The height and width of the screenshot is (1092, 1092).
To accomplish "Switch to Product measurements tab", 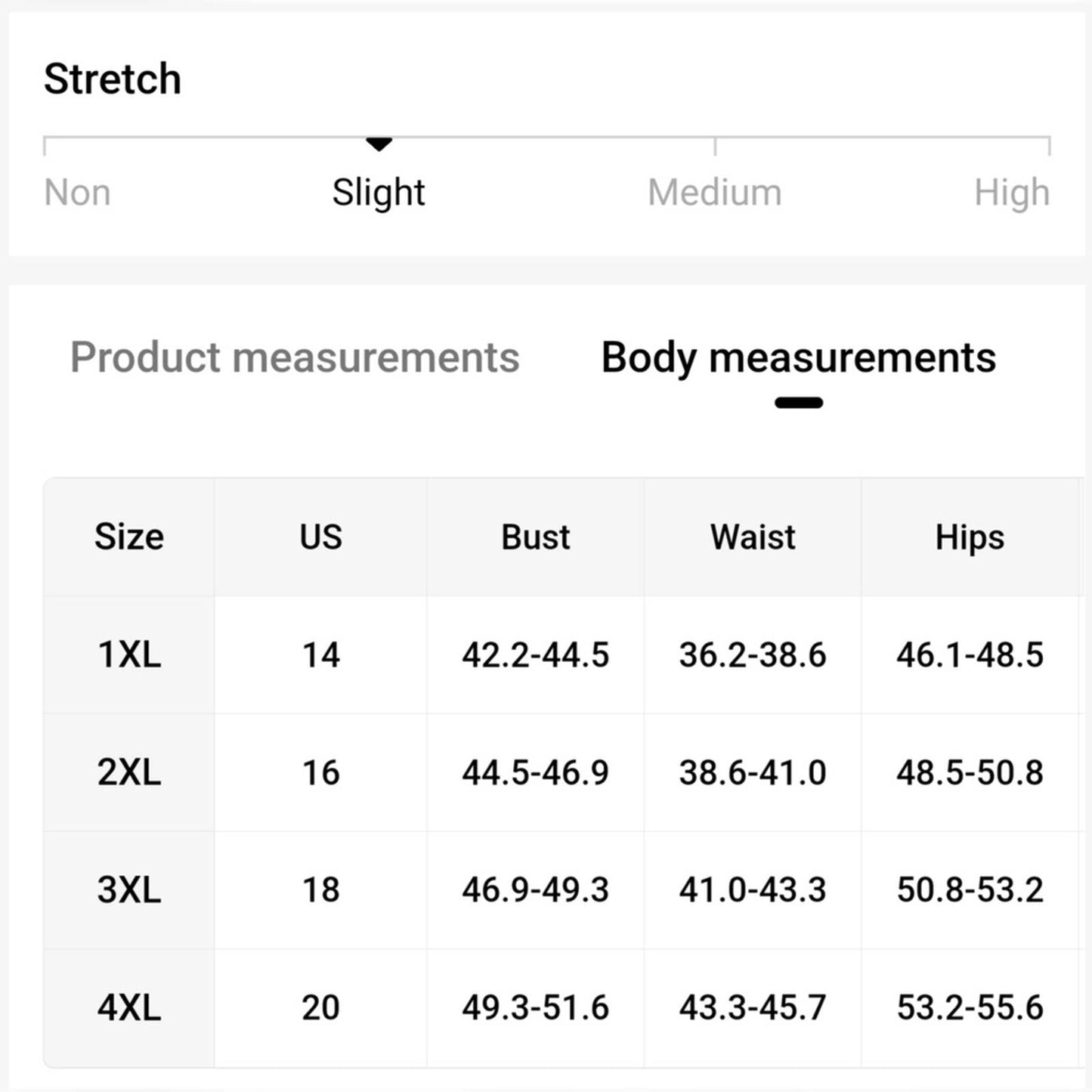I will [295, 357].
